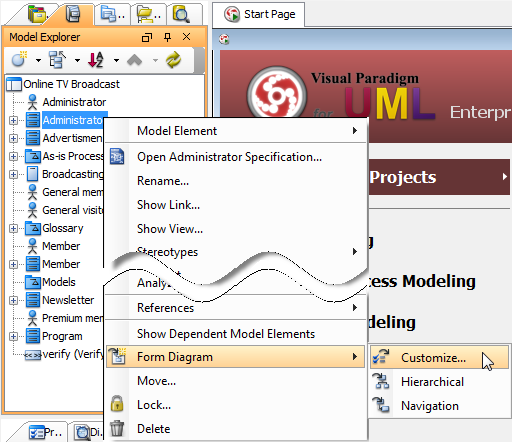Viewport: 512px width, 442px height.
Task: Click the New Model Element toolbar icon
Action: 19,59
